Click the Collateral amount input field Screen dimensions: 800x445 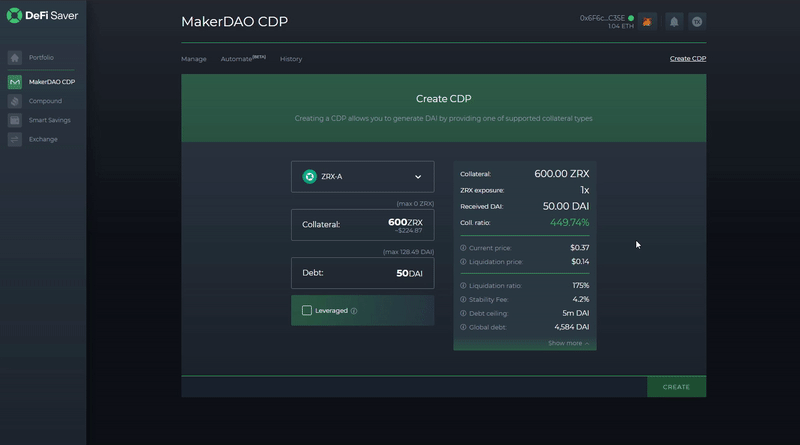tap(363, 225)
